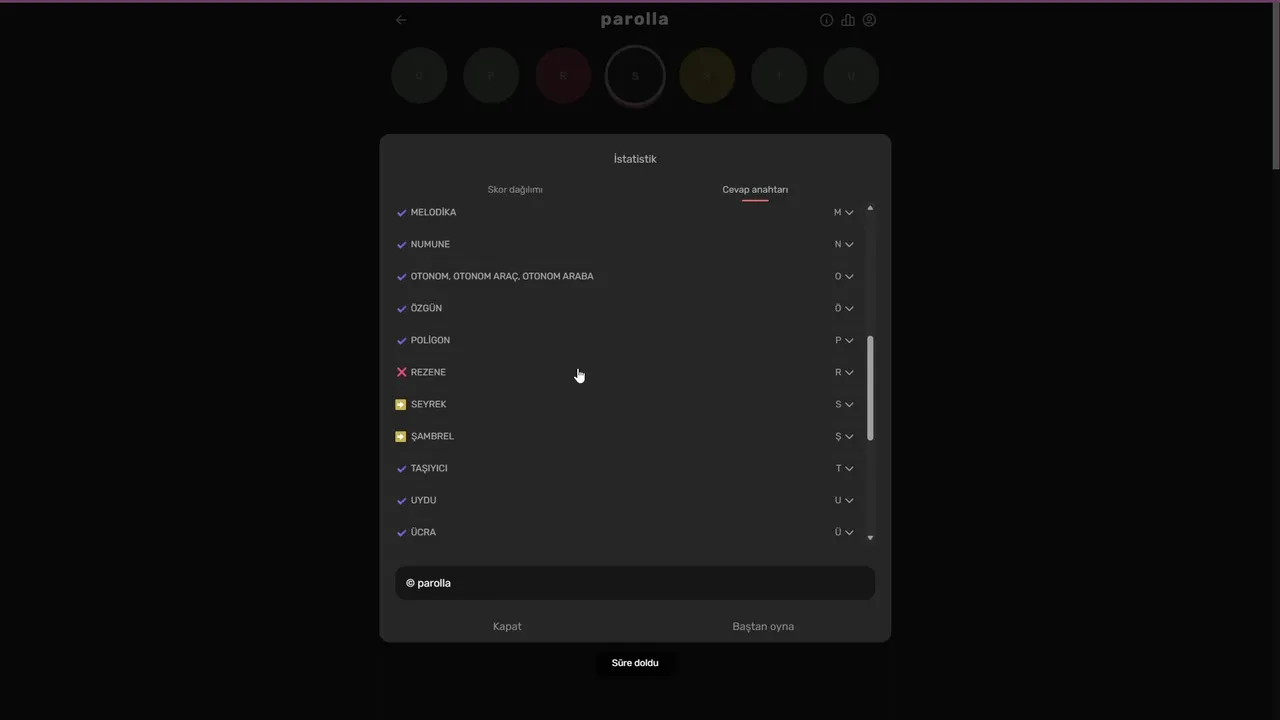Select the yellow Ş letter circle
The height and width of the screenshot is (720, 1280).
pos(707,75)
